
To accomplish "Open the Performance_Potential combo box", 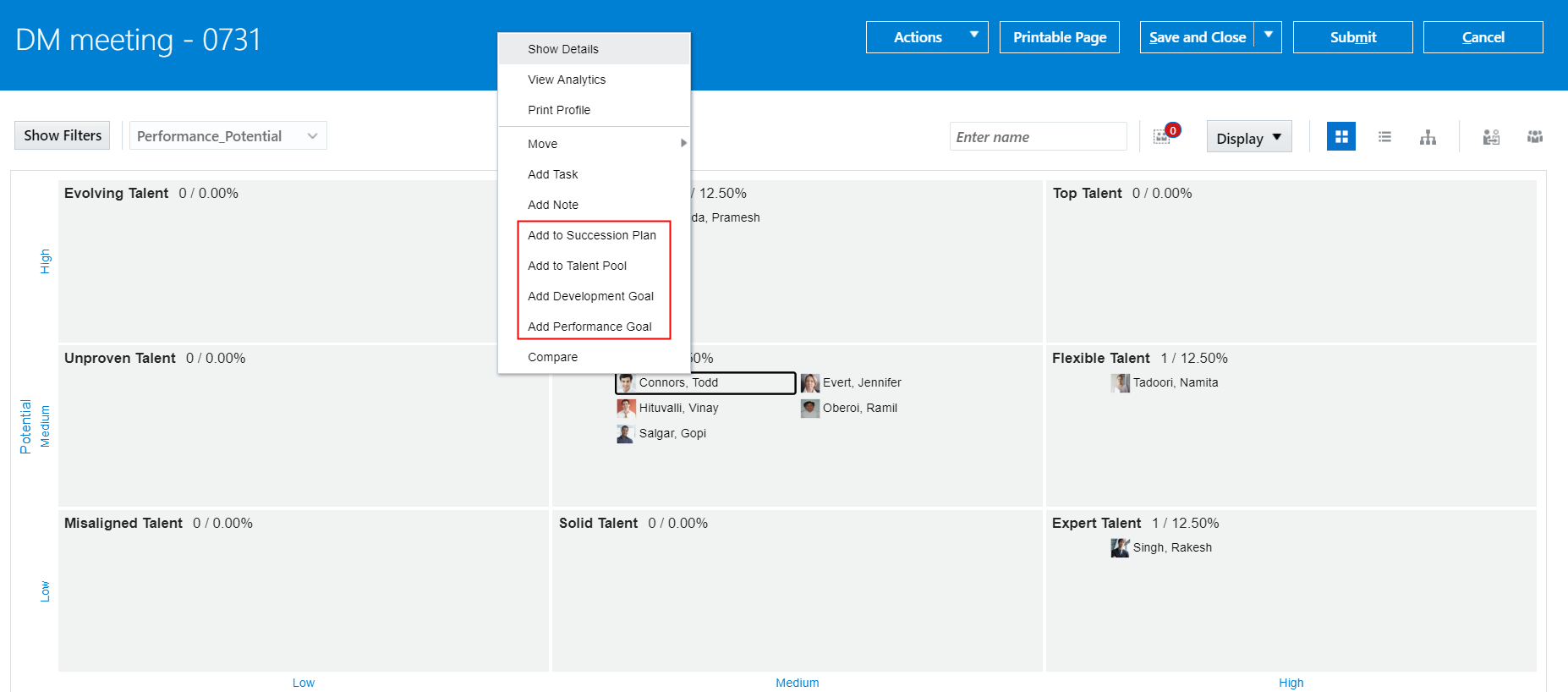I will pos(228,135).
